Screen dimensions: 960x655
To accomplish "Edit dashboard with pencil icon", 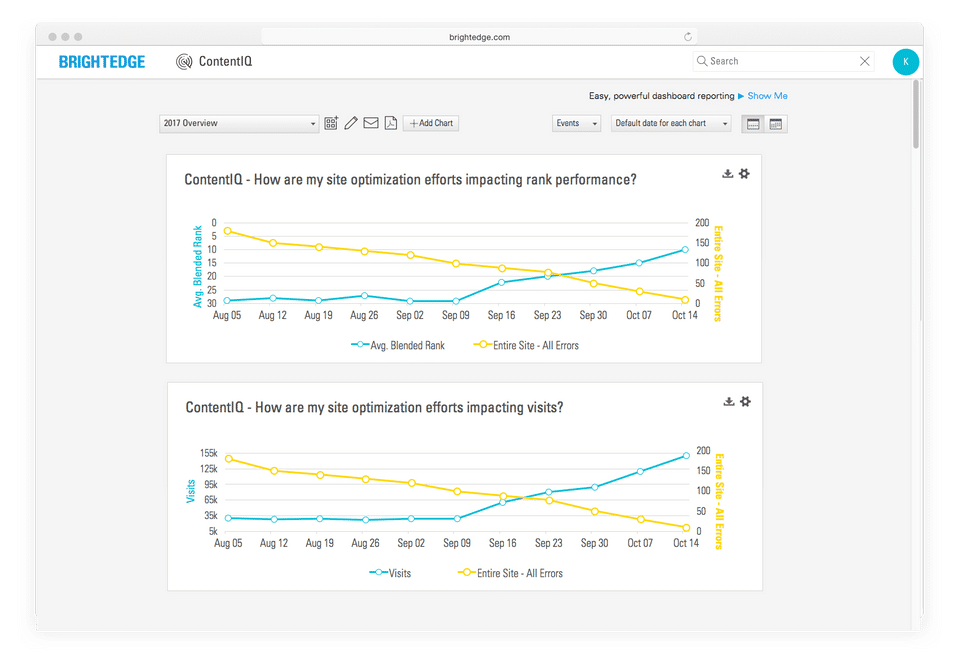I will (351, 123).
